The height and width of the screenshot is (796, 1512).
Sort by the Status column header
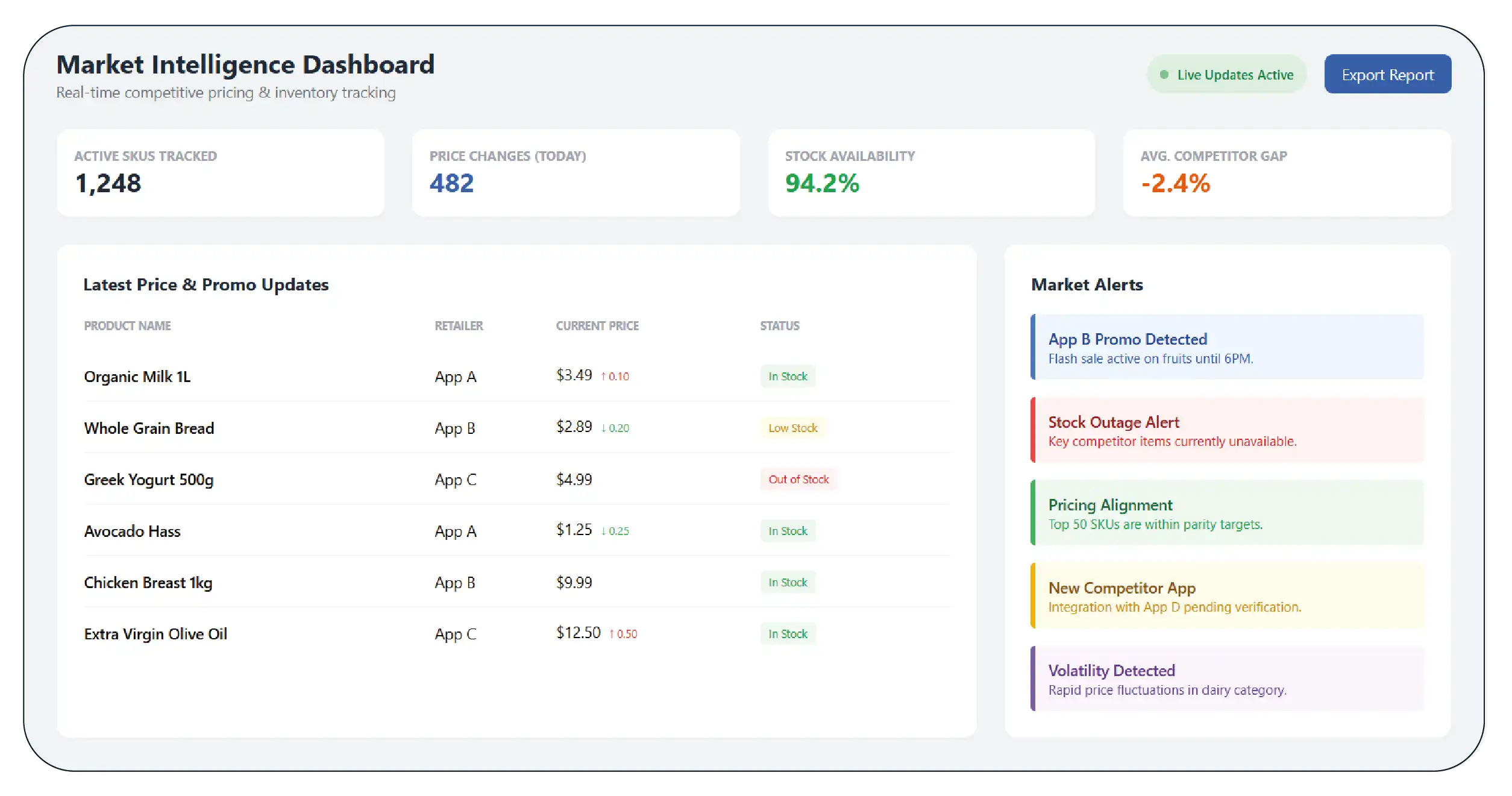pyautogui.click(x=780, y=326)
